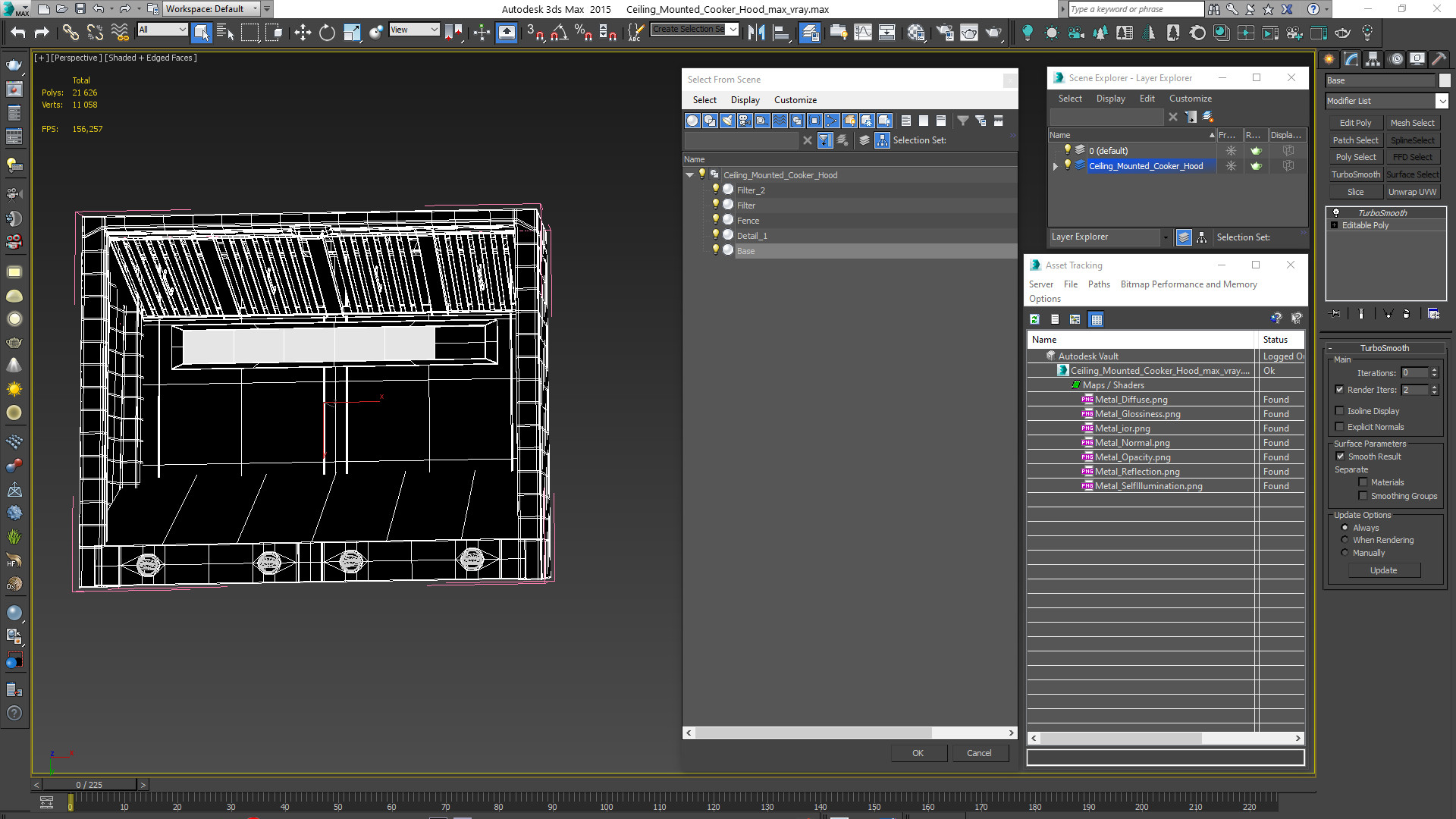Expand the Editable Poly stack entry
This screenshot has width=1456, height=819.
[1335, 225]
